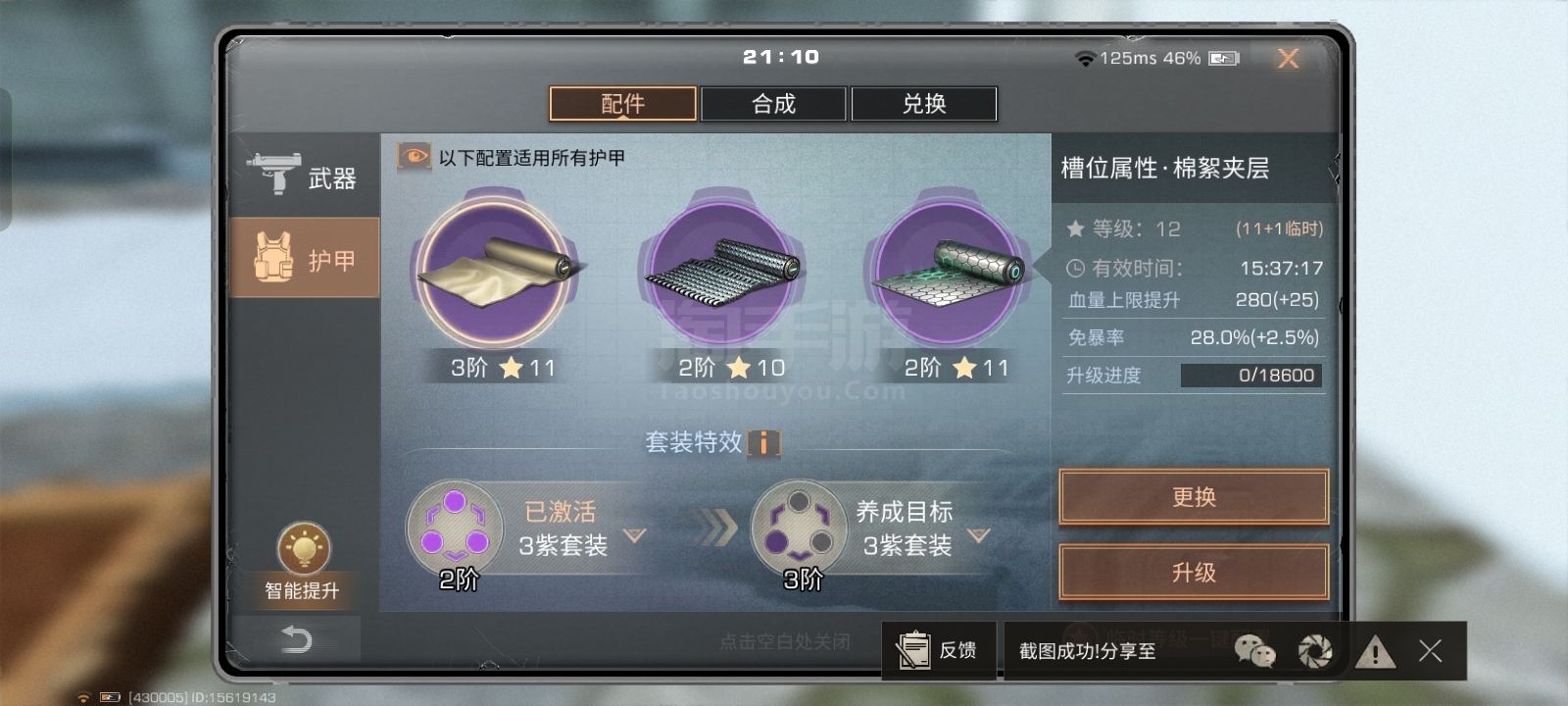Open the 武器 weapons category
The height and width of the screenshot is (706, 1568).
[304, 176]
